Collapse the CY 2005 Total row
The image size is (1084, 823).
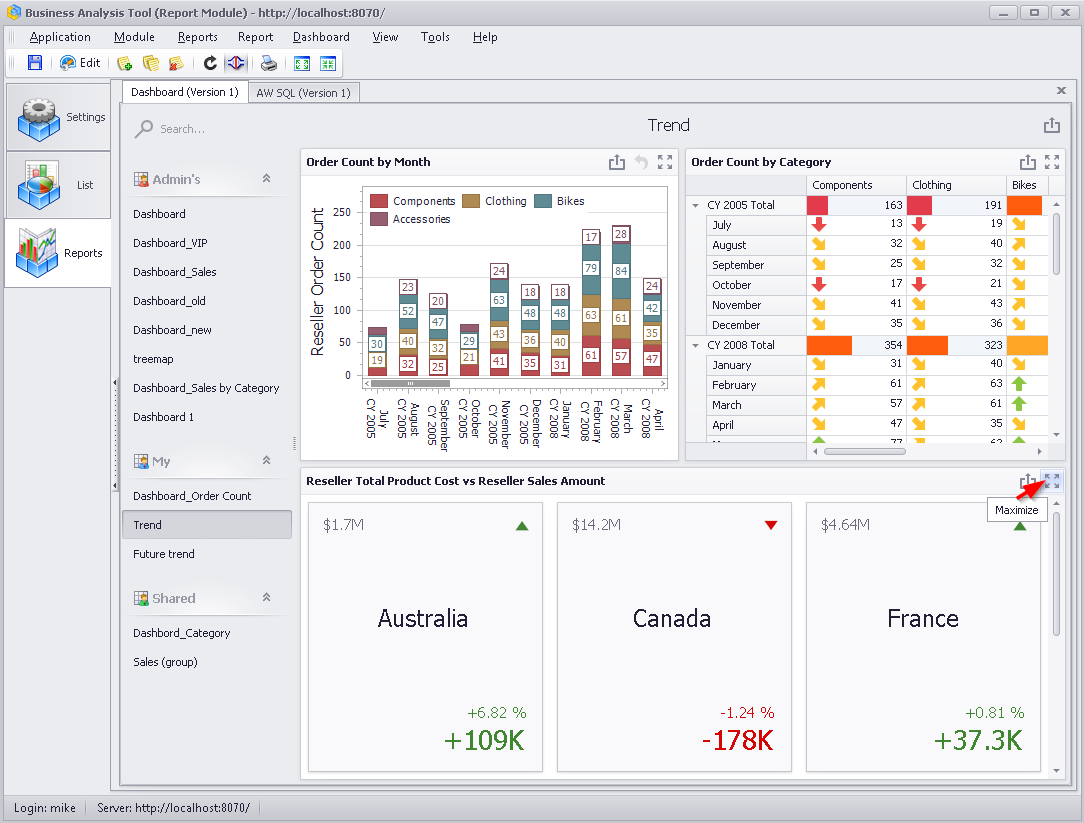(x=695, y=205)
